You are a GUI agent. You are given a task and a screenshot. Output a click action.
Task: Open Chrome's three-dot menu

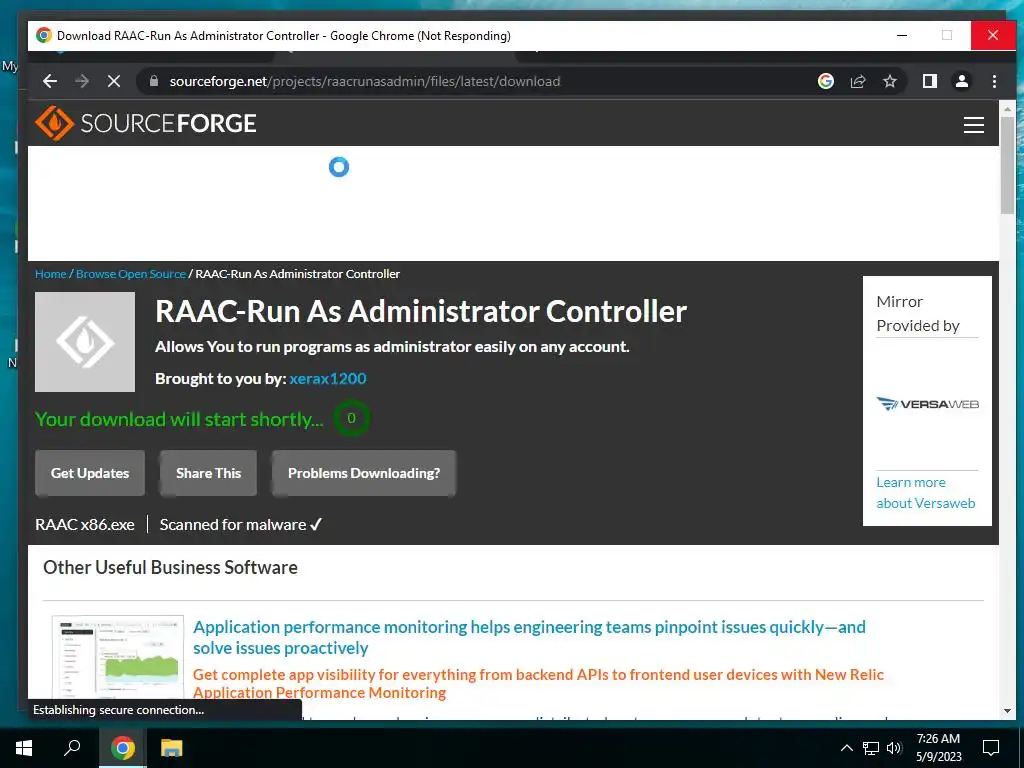[994, 81]
